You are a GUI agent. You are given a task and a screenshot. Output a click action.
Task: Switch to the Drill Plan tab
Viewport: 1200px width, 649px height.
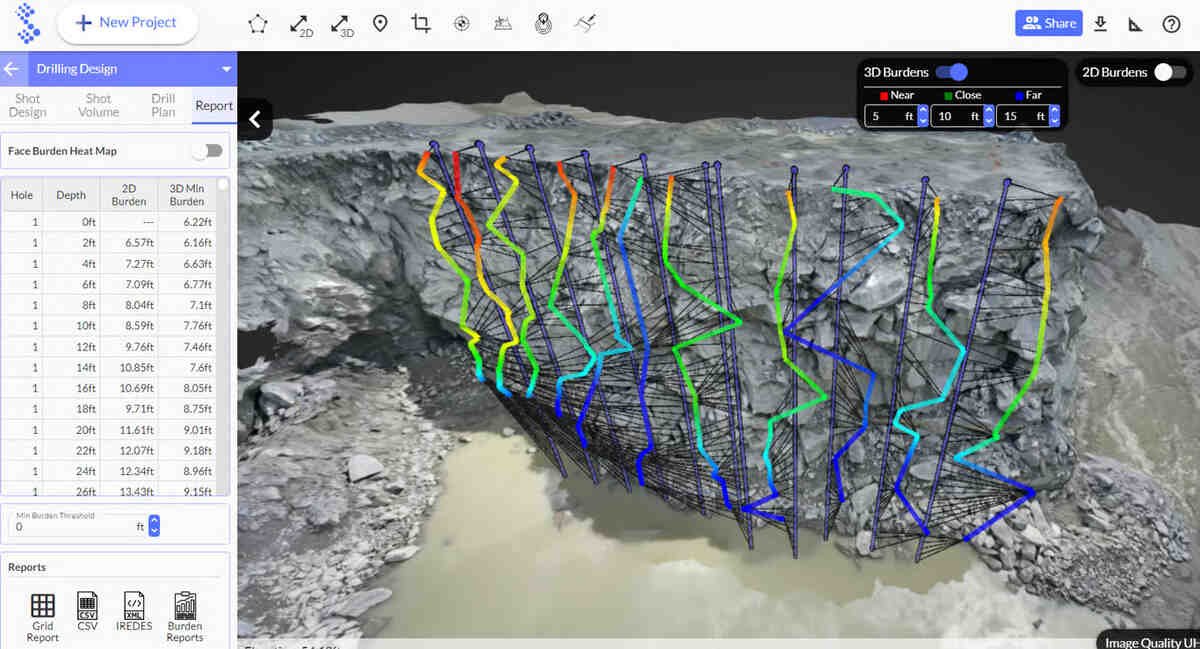pos(163,105)
